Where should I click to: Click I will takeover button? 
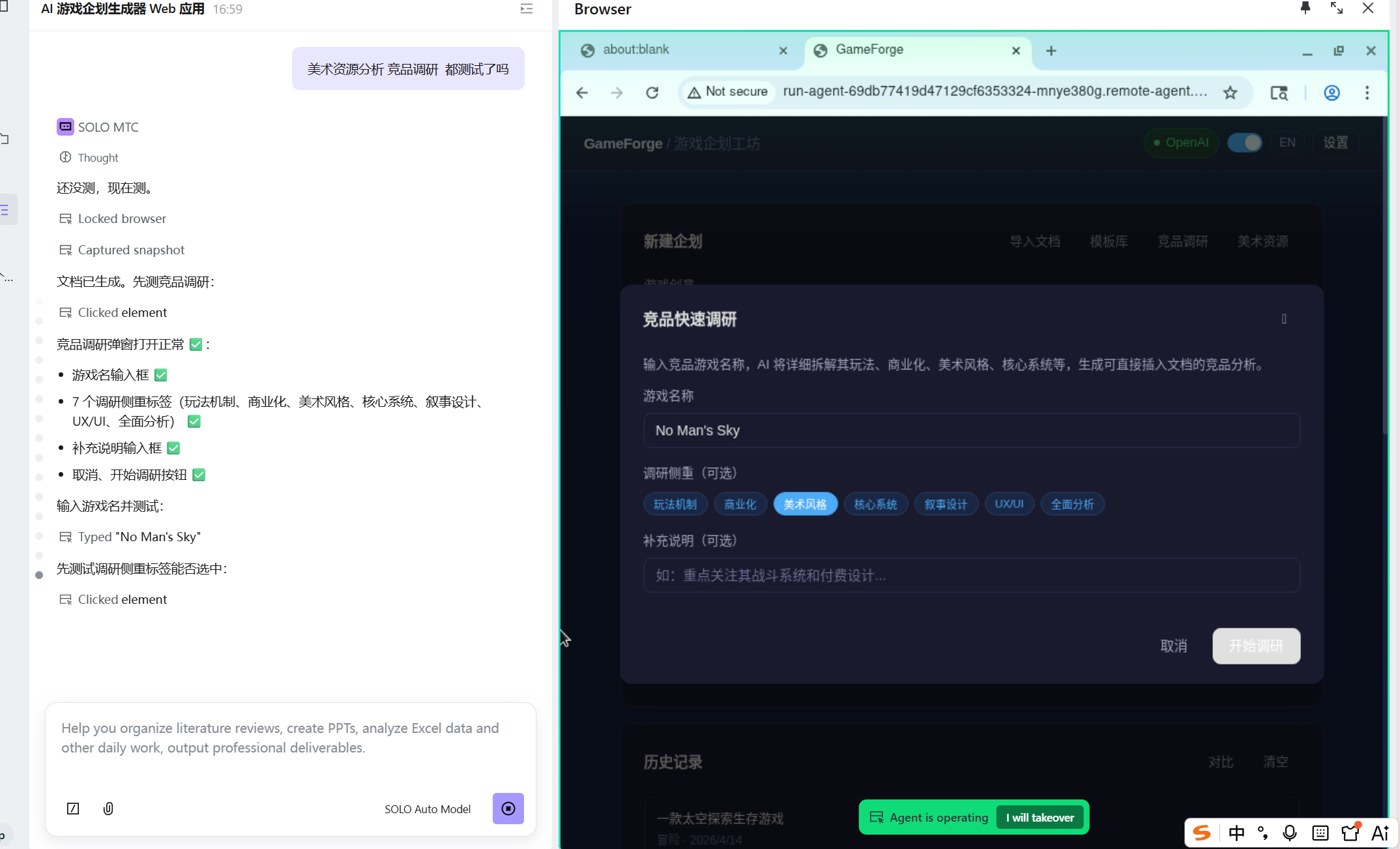pos(1040,818)
